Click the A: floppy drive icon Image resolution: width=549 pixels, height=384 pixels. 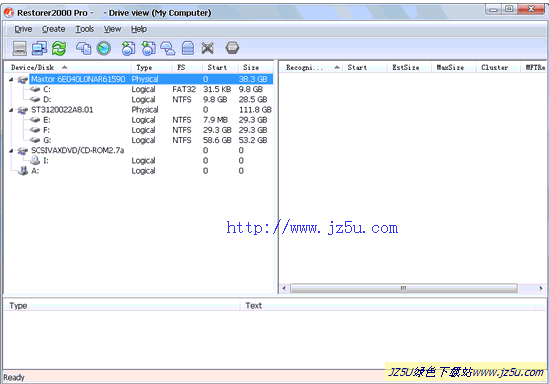point(23,171)
